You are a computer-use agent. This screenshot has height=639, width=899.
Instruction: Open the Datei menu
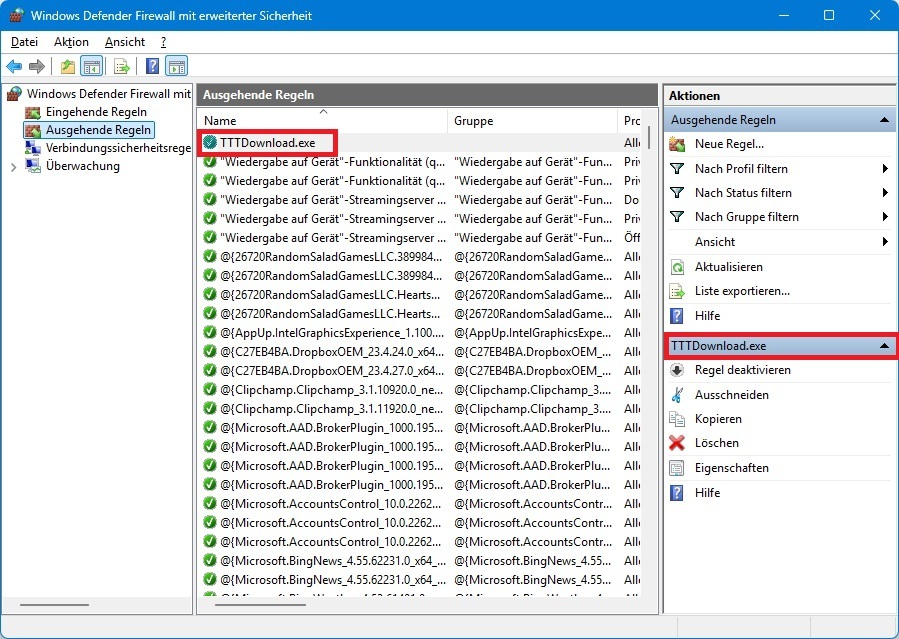point(25,42)
